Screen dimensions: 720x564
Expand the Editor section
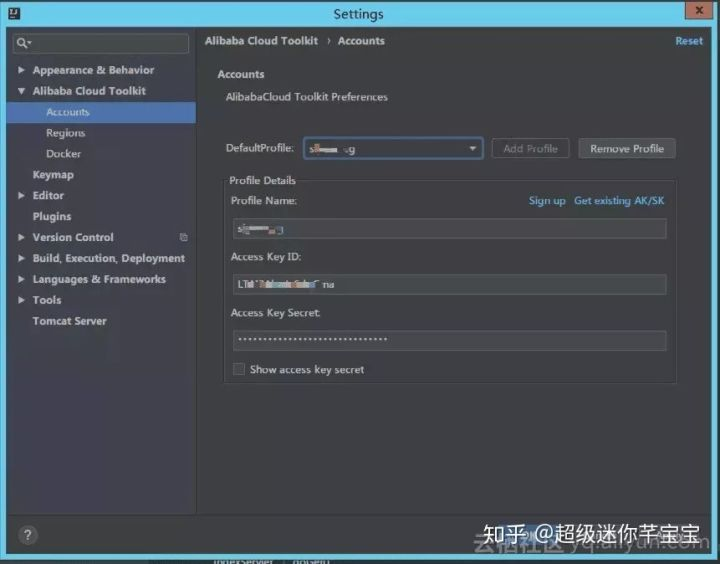21,195
